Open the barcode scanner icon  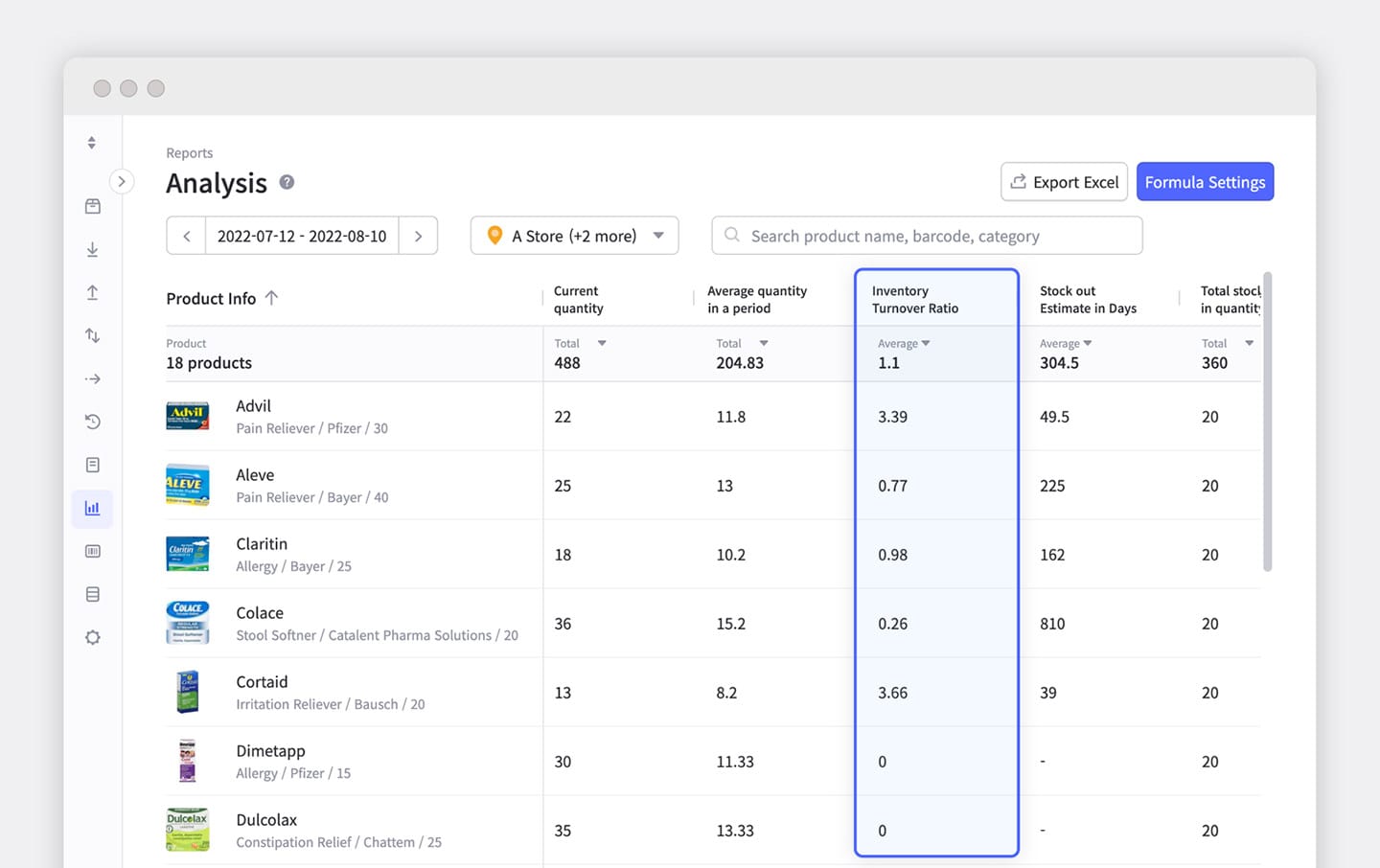(x=92, y=551)
